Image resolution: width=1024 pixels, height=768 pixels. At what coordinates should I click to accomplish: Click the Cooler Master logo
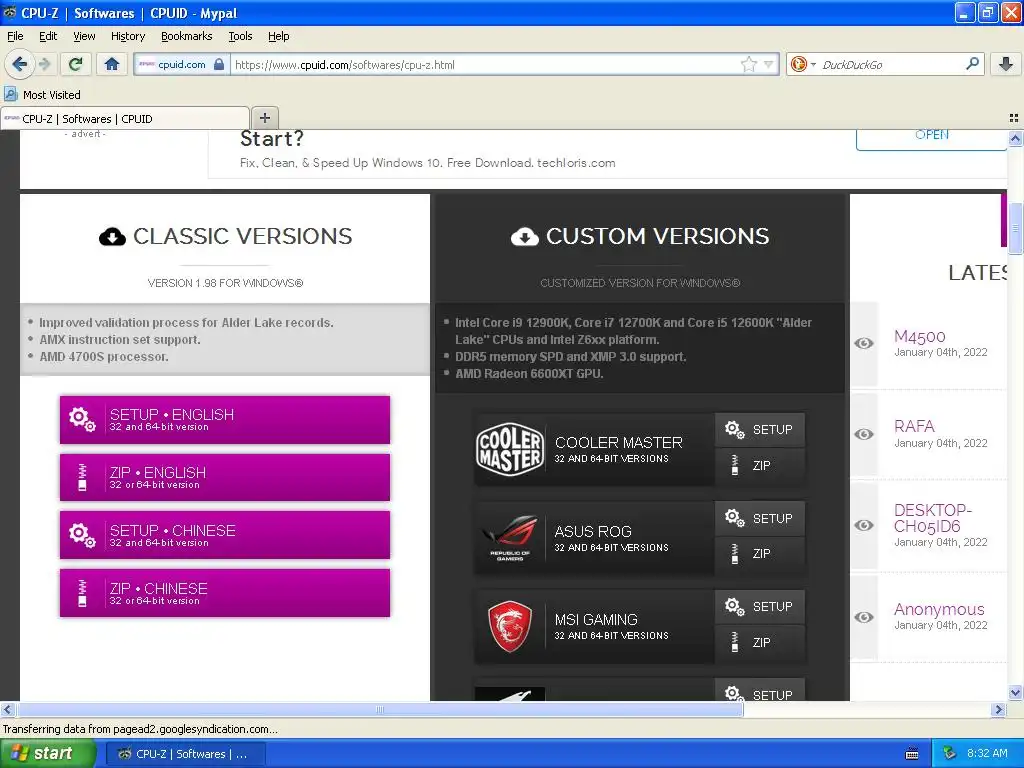coord(509,449)
